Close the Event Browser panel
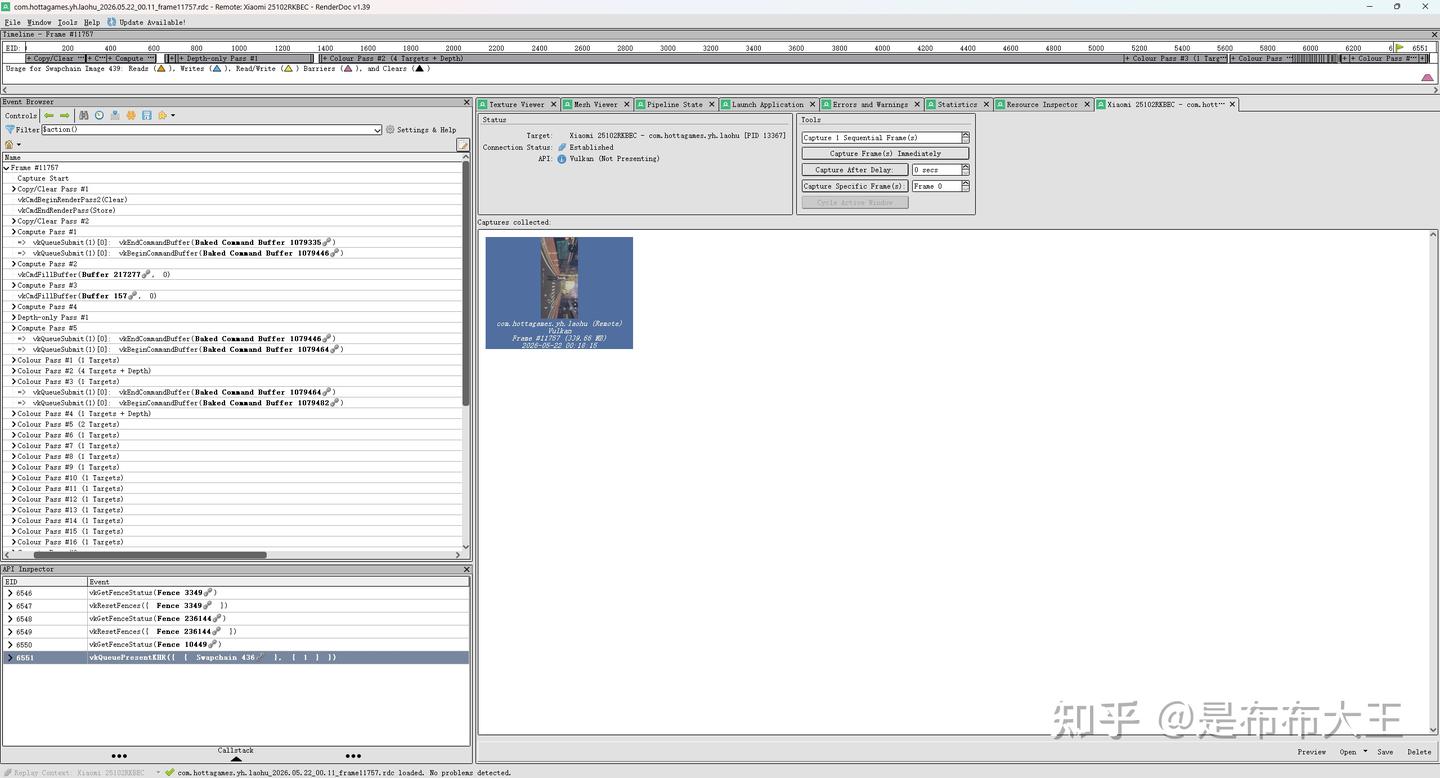Image resolution: width=1440 pixels, height=778 pixels. pos(466,102)
